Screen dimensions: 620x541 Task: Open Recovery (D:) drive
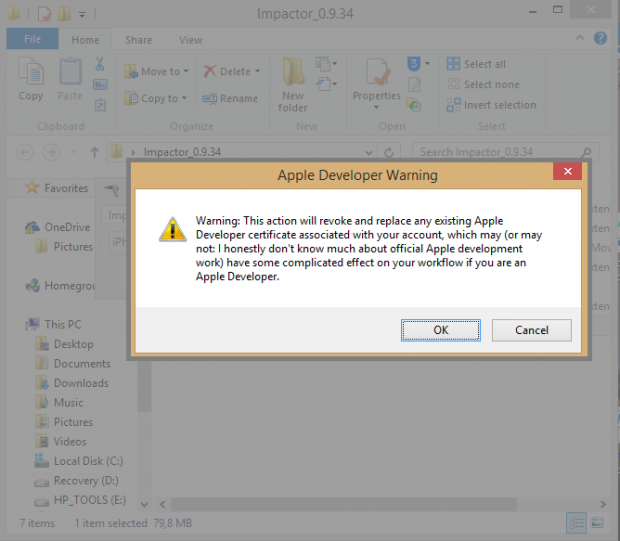coord(76,480)
